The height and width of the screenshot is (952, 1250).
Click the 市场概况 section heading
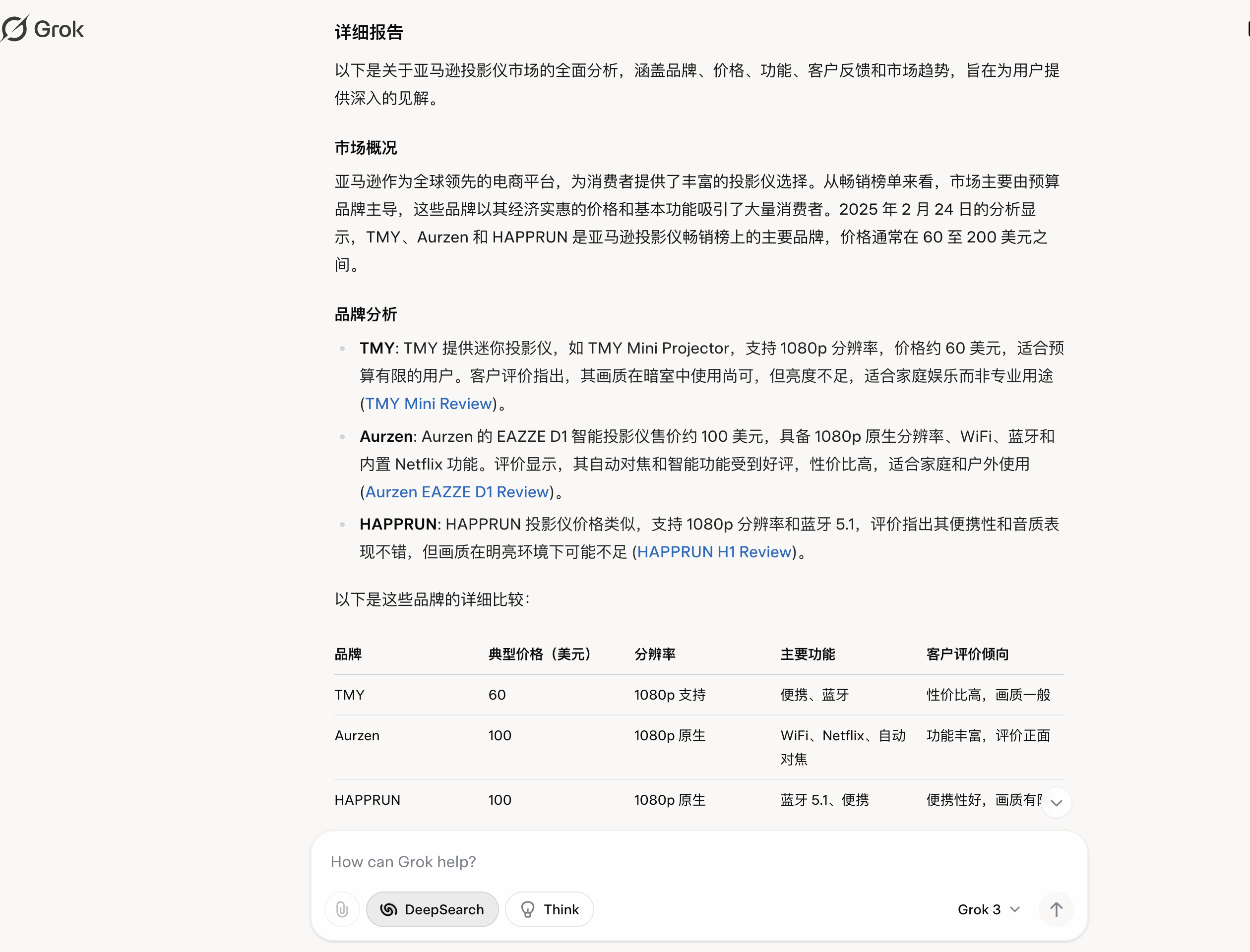pyautogui.click(x=366, y=148)
